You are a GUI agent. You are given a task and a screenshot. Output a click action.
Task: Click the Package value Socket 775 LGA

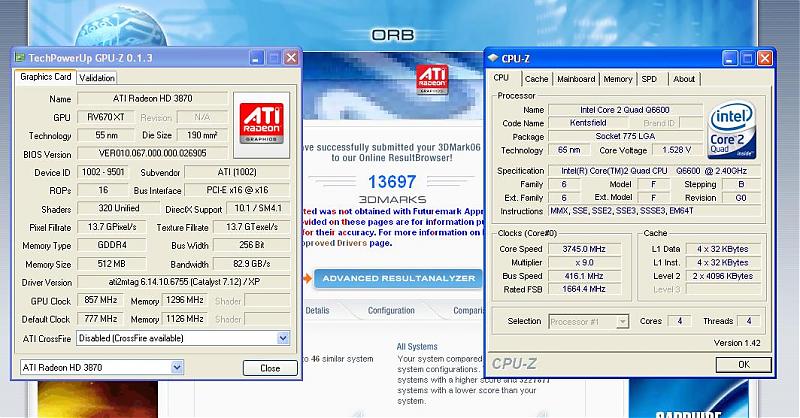[x=624, y=136]
